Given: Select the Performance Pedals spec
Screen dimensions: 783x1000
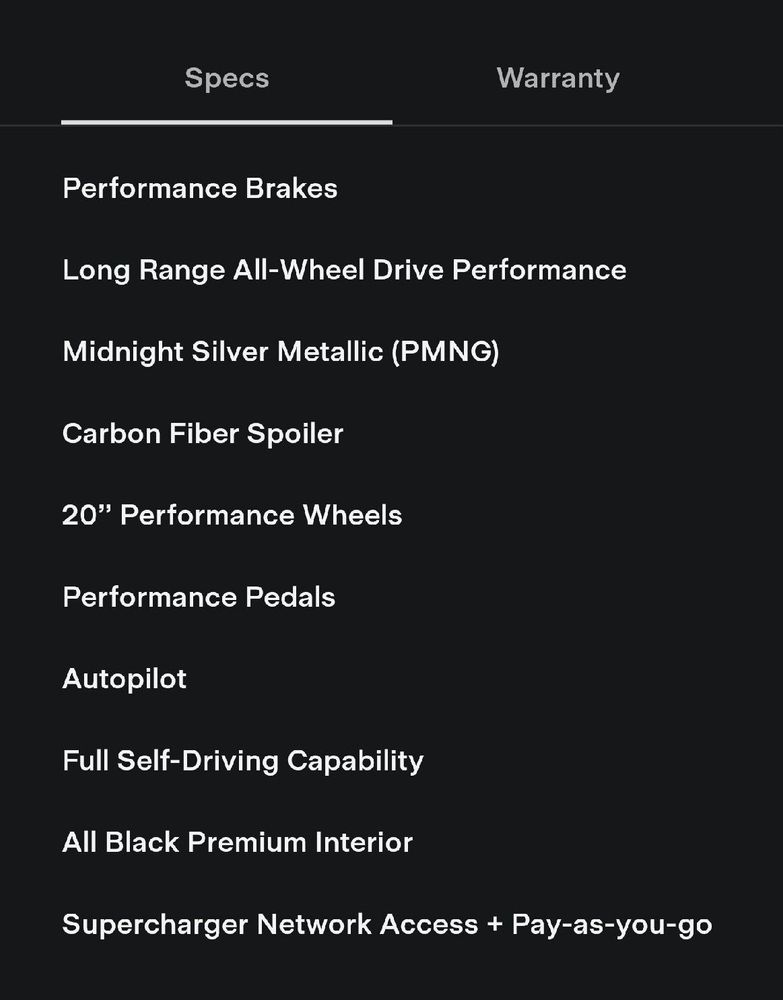Looking at the screenshot, I should point(199,598).
